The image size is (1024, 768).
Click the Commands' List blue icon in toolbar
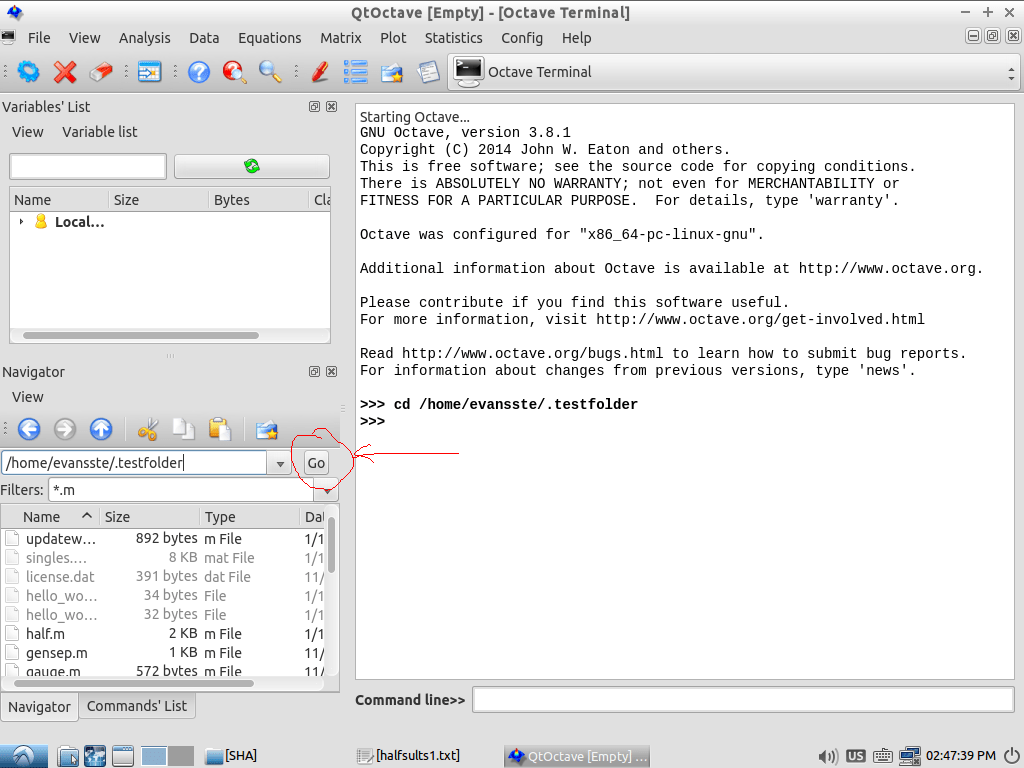[x=354, y=72]
